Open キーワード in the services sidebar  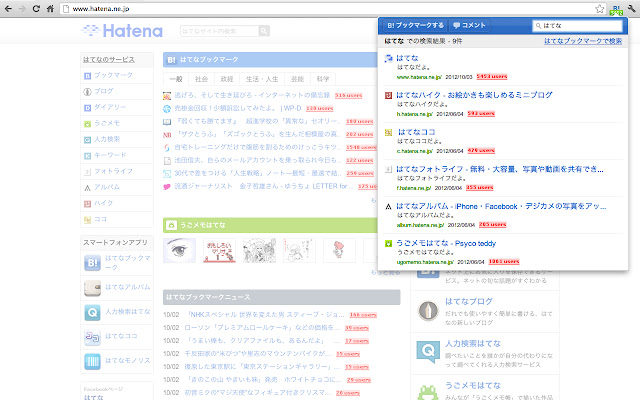point(110,155)
